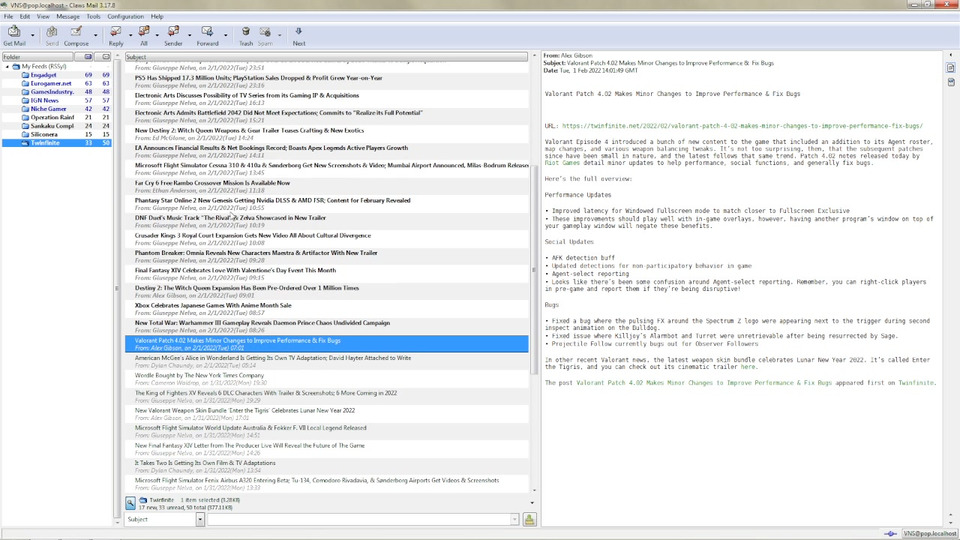This screenshot has height=540, width=960.
Task: Open 'It Takes Two Is Getting Its Own Film' message
Action: click(327, 467)
